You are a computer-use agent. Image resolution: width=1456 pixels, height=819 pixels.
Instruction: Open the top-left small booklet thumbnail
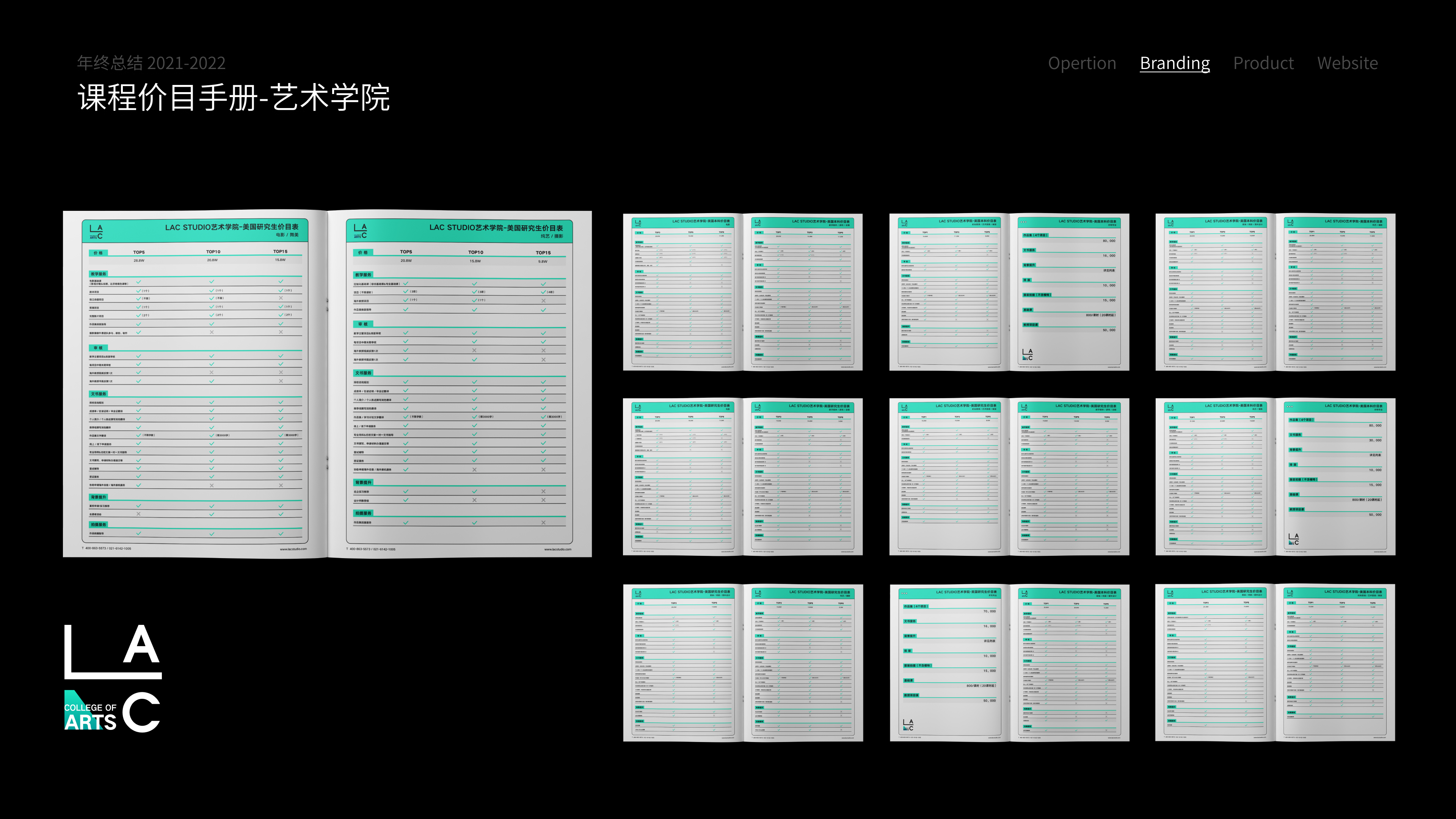pos(742,292)
